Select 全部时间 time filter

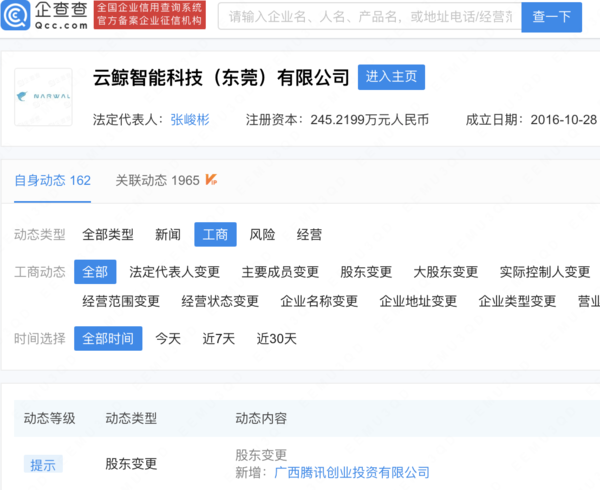108,339
